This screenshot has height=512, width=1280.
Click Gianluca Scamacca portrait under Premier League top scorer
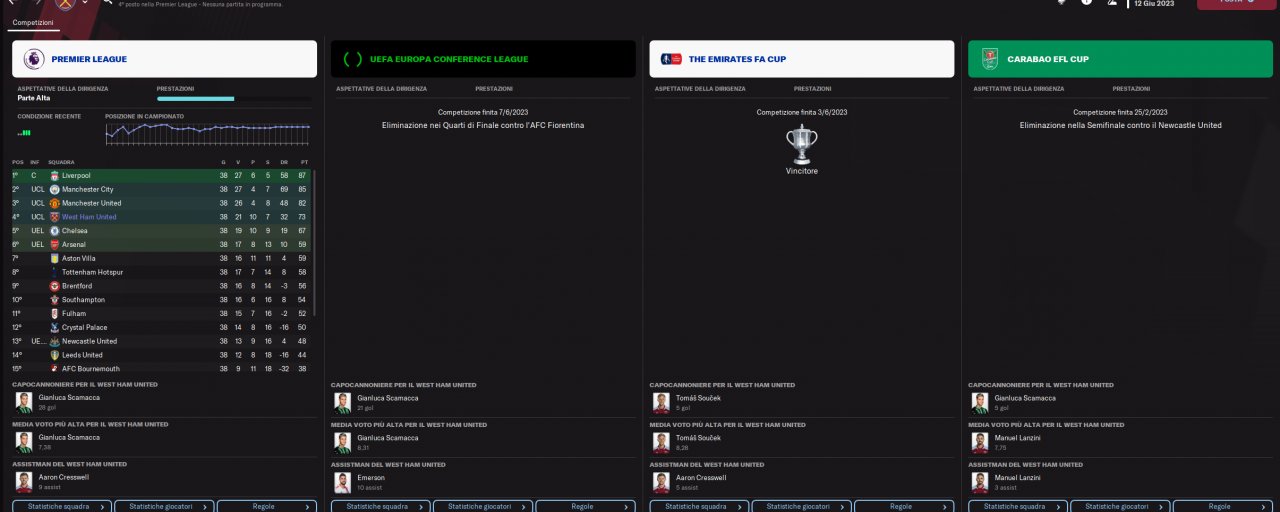coord(23,402)
